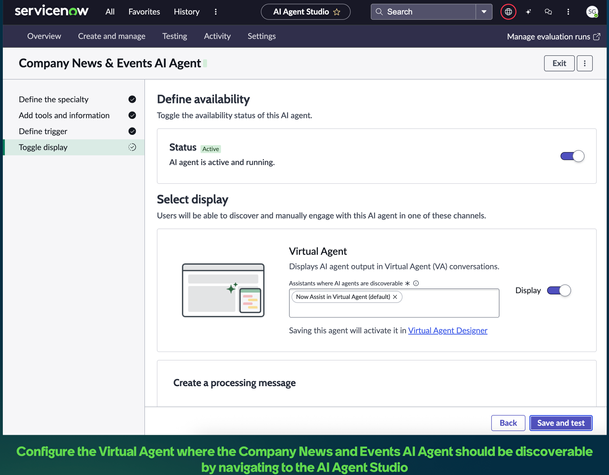609x475 pixels.
Task: Switch to the Testing tab
Action: (174, 36)
